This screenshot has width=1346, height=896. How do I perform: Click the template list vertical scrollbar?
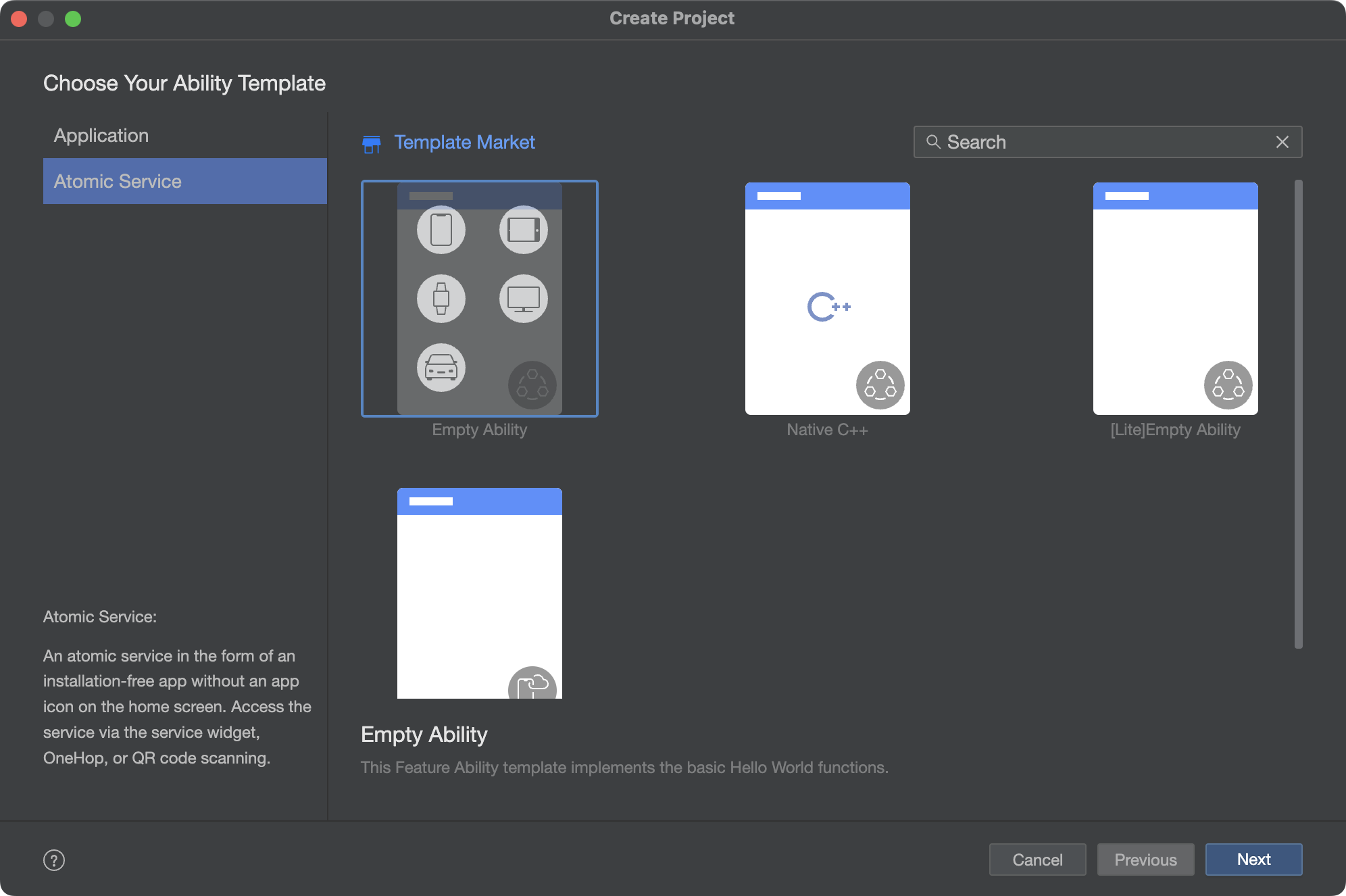(x=1298, y=414)
